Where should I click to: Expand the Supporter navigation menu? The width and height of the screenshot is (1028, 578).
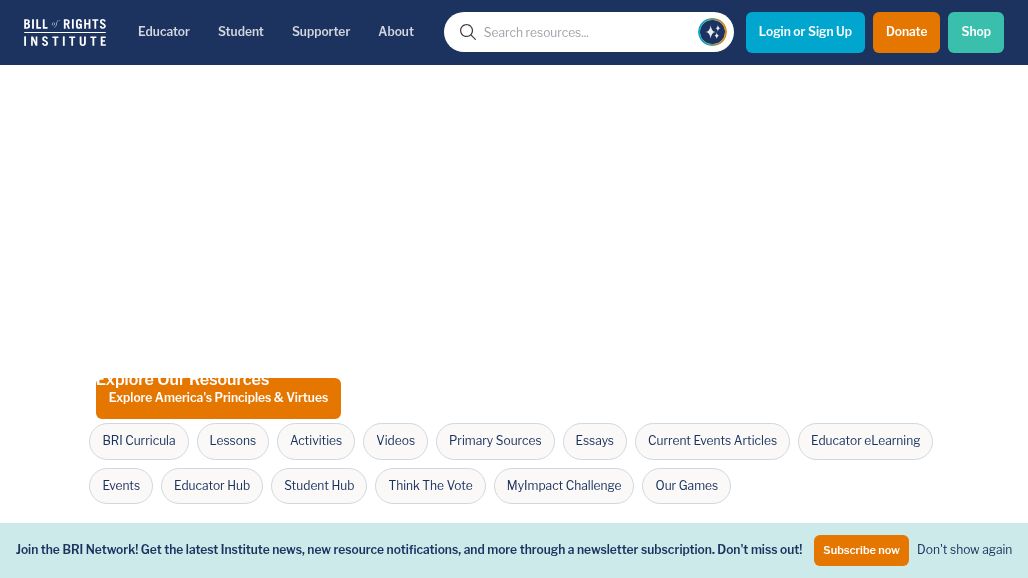click(321, 31)
